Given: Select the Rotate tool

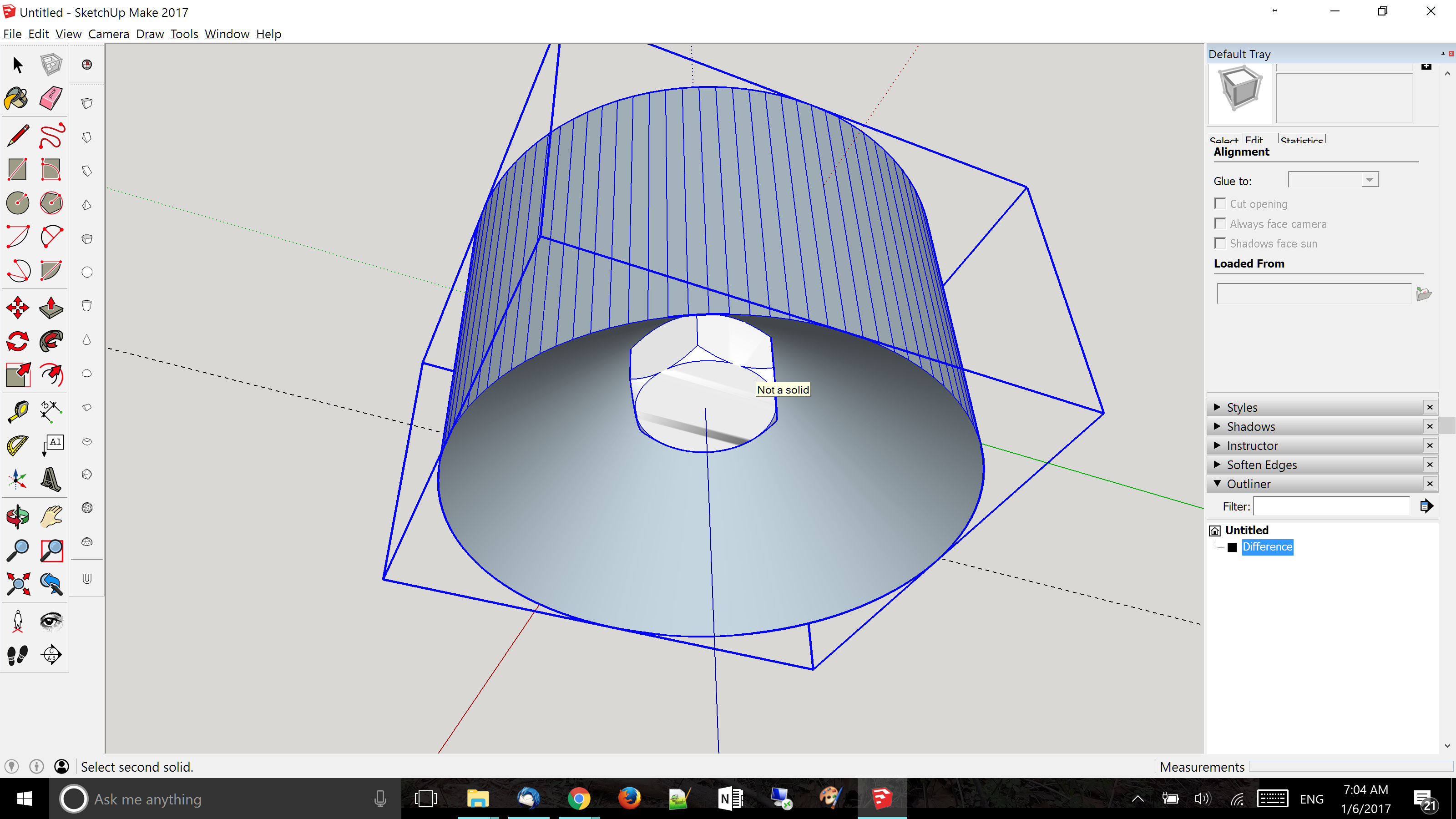Looking at the screenshot, I should coord(17,341).
